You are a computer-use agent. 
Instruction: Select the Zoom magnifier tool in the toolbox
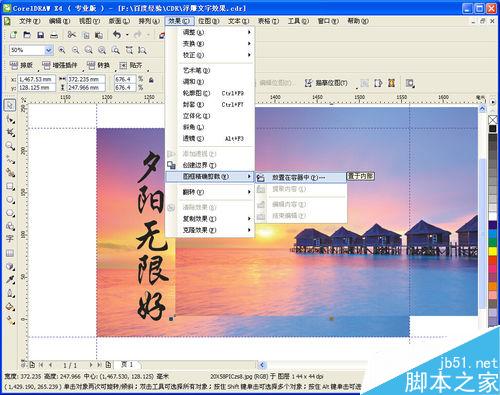coord(10,146)
